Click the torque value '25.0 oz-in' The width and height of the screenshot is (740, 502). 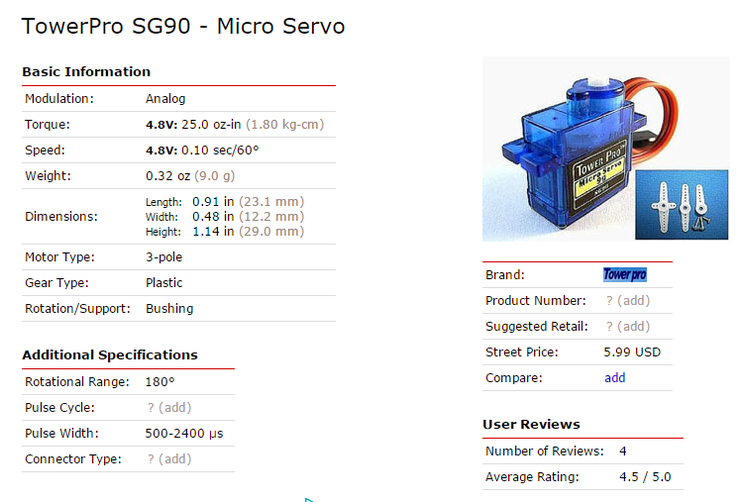point(211,125)
